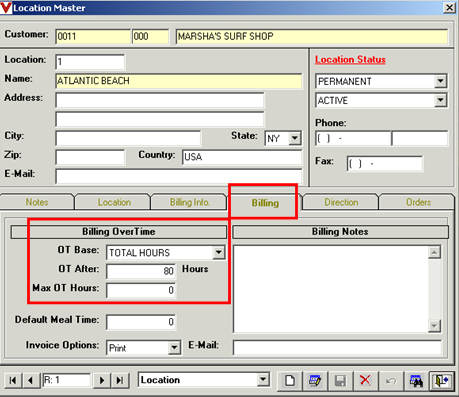Go to the next record
The image size is (459, 397).
102,380
